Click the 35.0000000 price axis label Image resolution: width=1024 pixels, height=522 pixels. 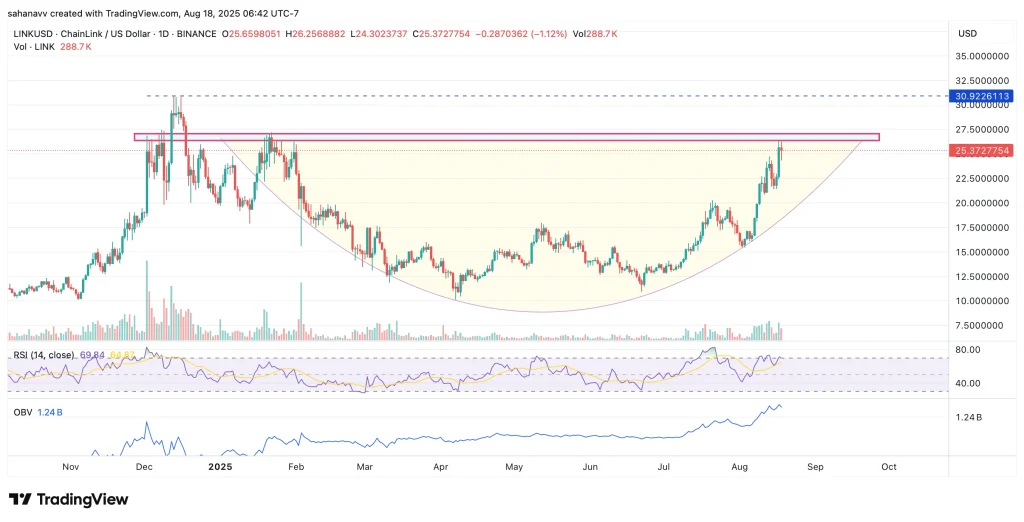coord(983,57)
